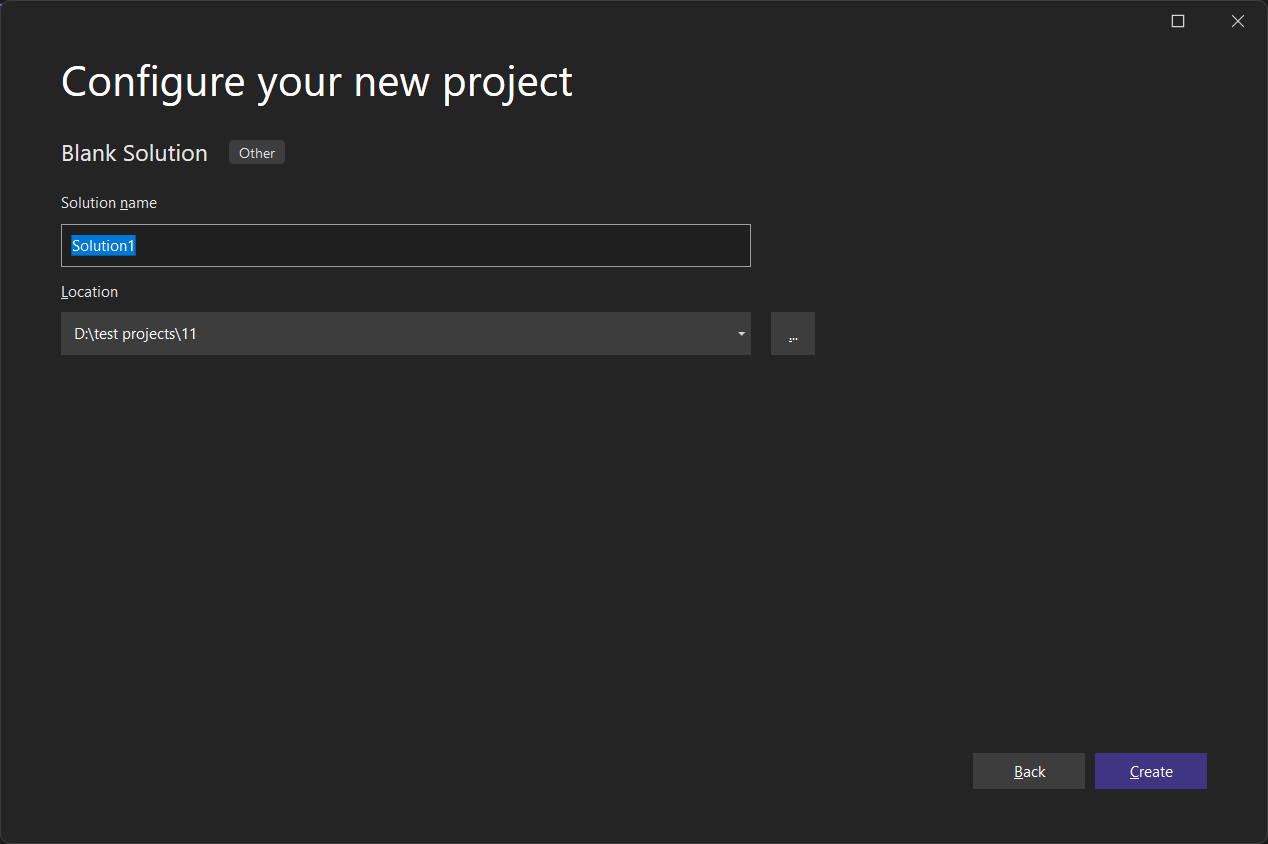1268x844 pixels.
Task: Click the "Blank Solution" heading
Action: click(134, 153)
